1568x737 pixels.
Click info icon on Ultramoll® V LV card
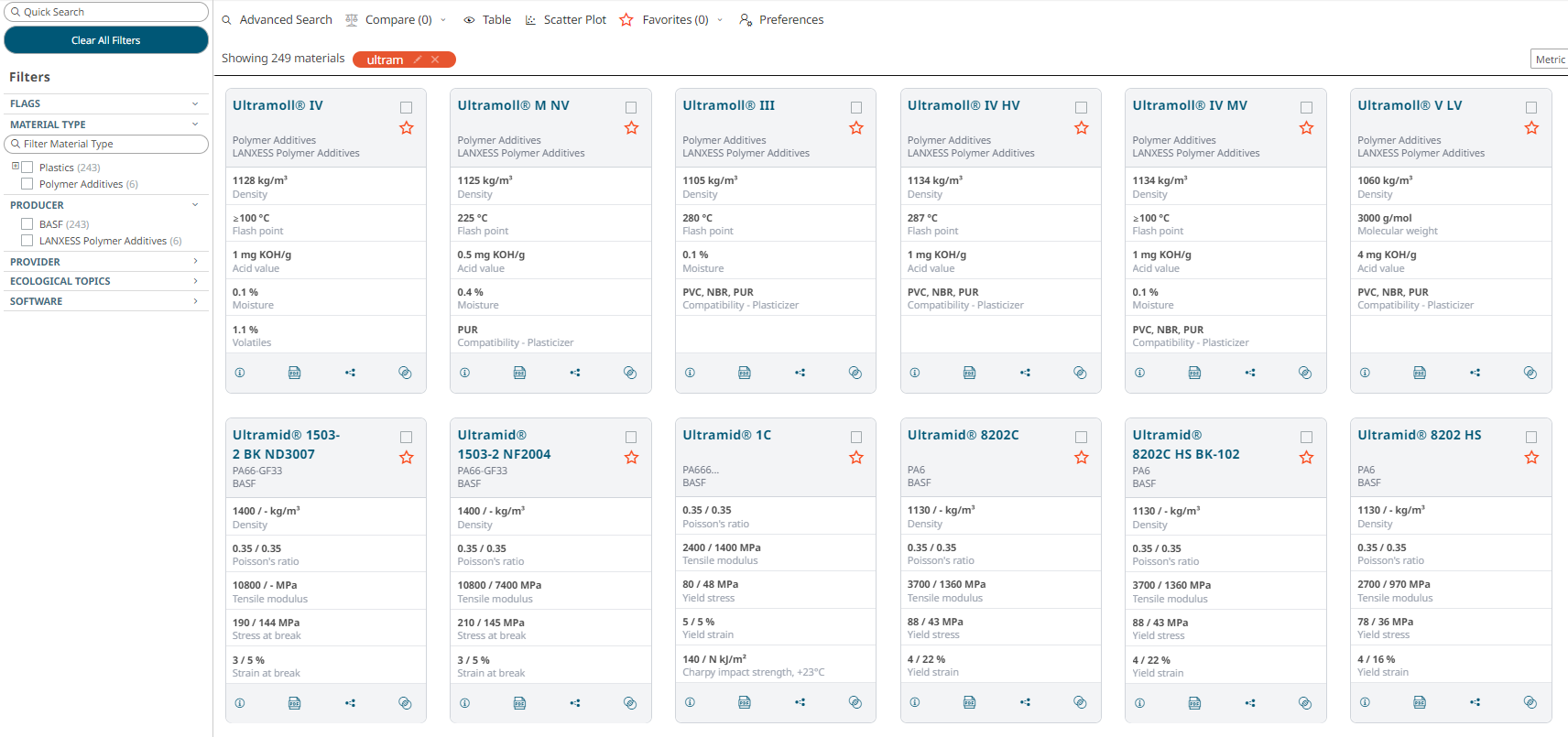1365,373
